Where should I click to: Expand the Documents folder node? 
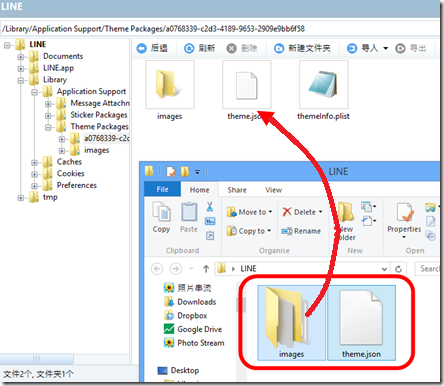pyautogui.click(x=21, y=57)
